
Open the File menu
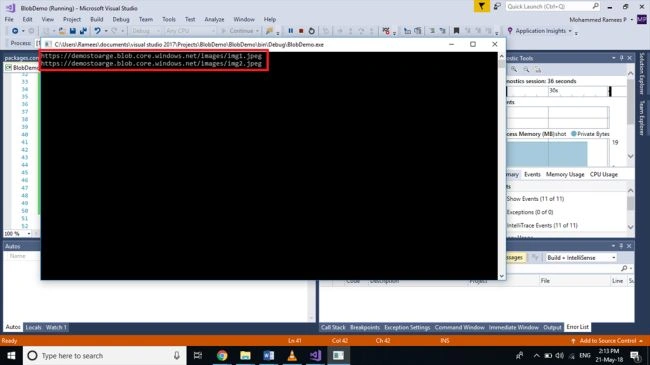click(x=9, y=19)
